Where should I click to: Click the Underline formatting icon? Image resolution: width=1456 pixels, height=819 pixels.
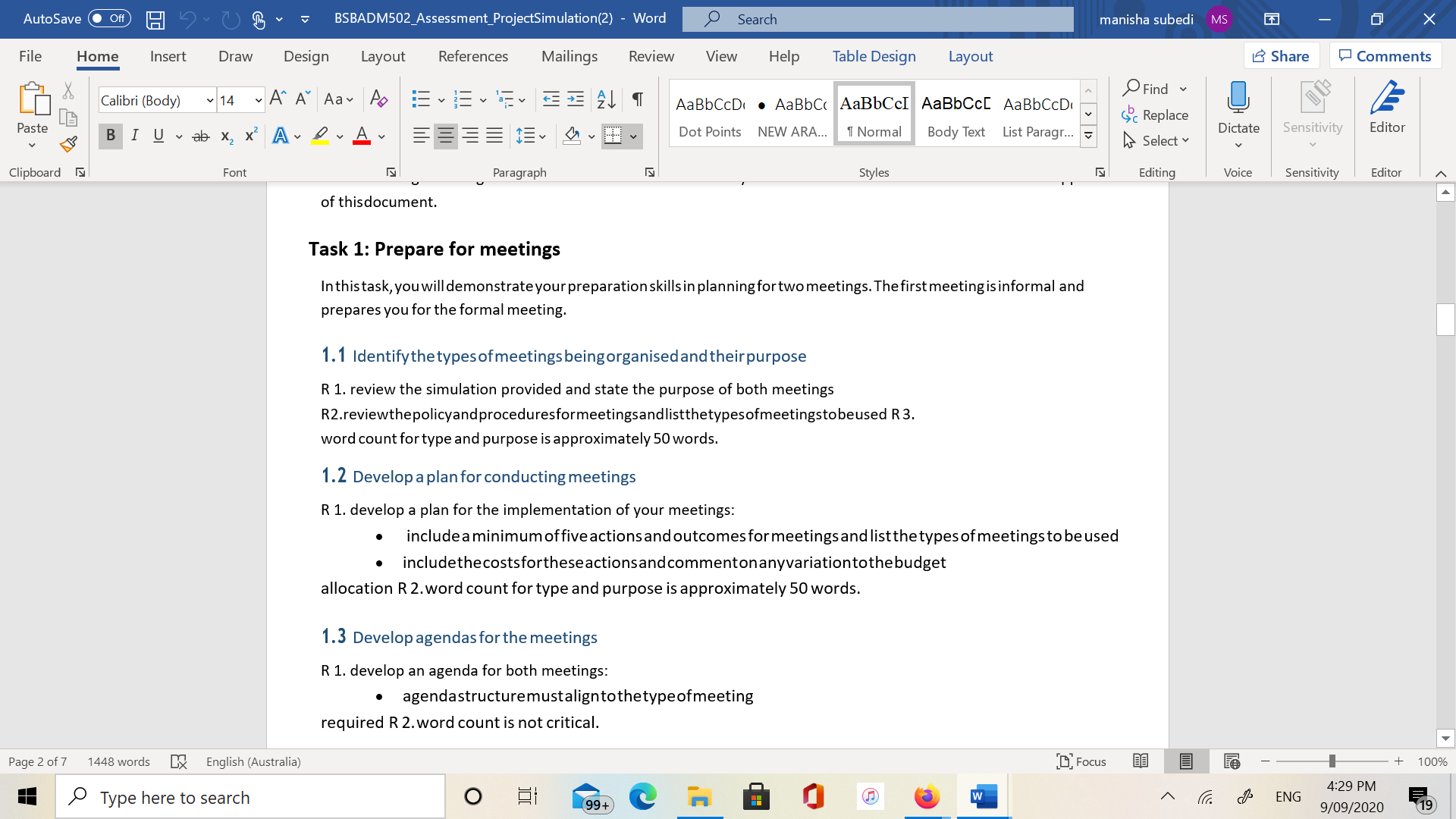[x=159, y=135]
